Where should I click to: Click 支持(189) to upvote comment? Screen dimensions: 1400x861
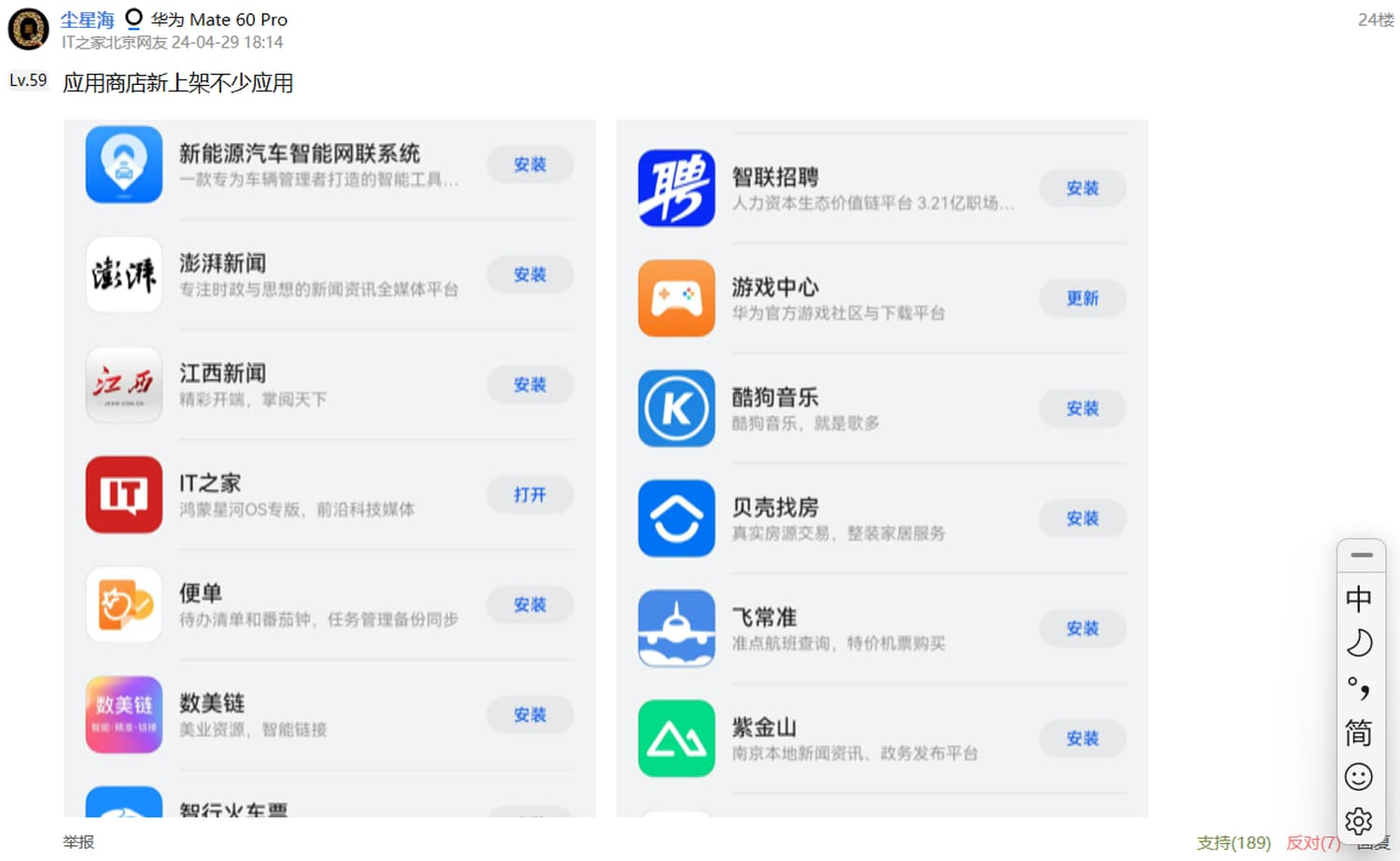click(1234, 843)
